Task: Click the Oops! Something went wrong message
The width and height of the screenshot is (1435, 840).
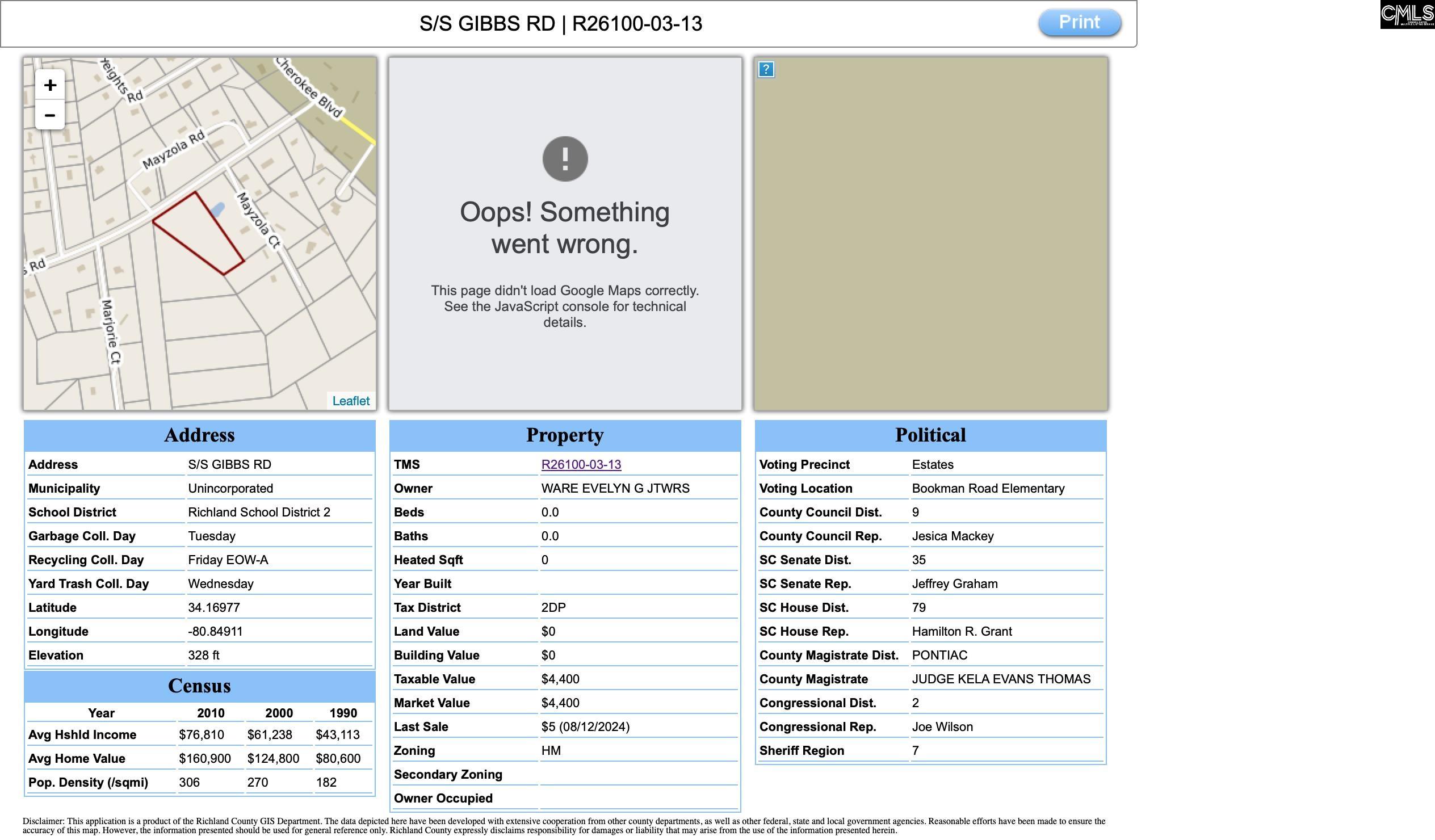Action: [x=565, y=228]
